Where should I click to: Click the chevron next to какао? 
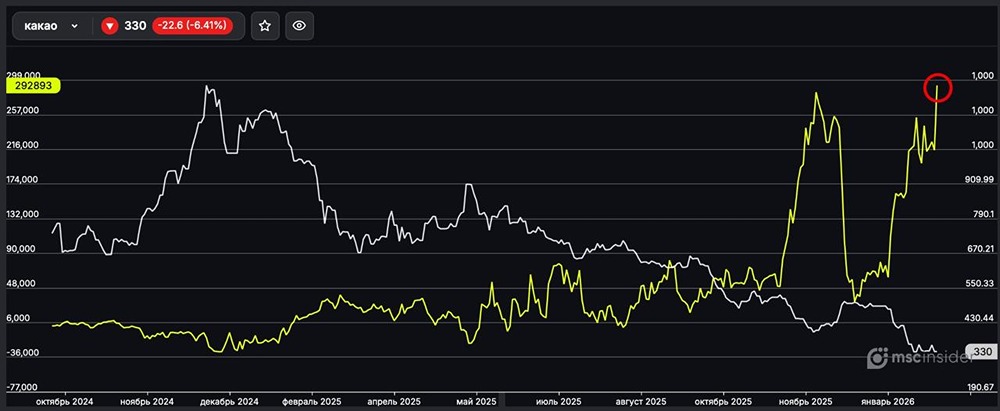coord(75,27)
